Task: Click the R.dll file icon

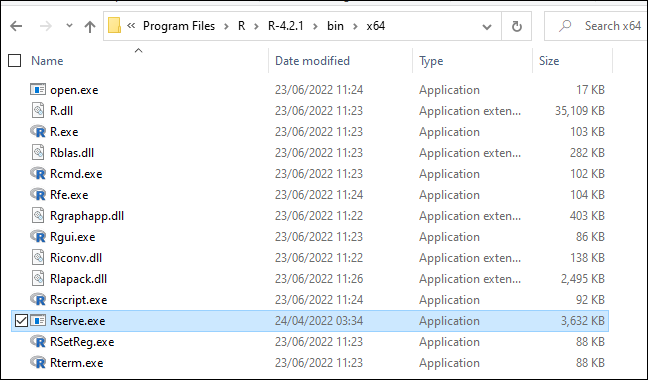Action: [38, 110]
